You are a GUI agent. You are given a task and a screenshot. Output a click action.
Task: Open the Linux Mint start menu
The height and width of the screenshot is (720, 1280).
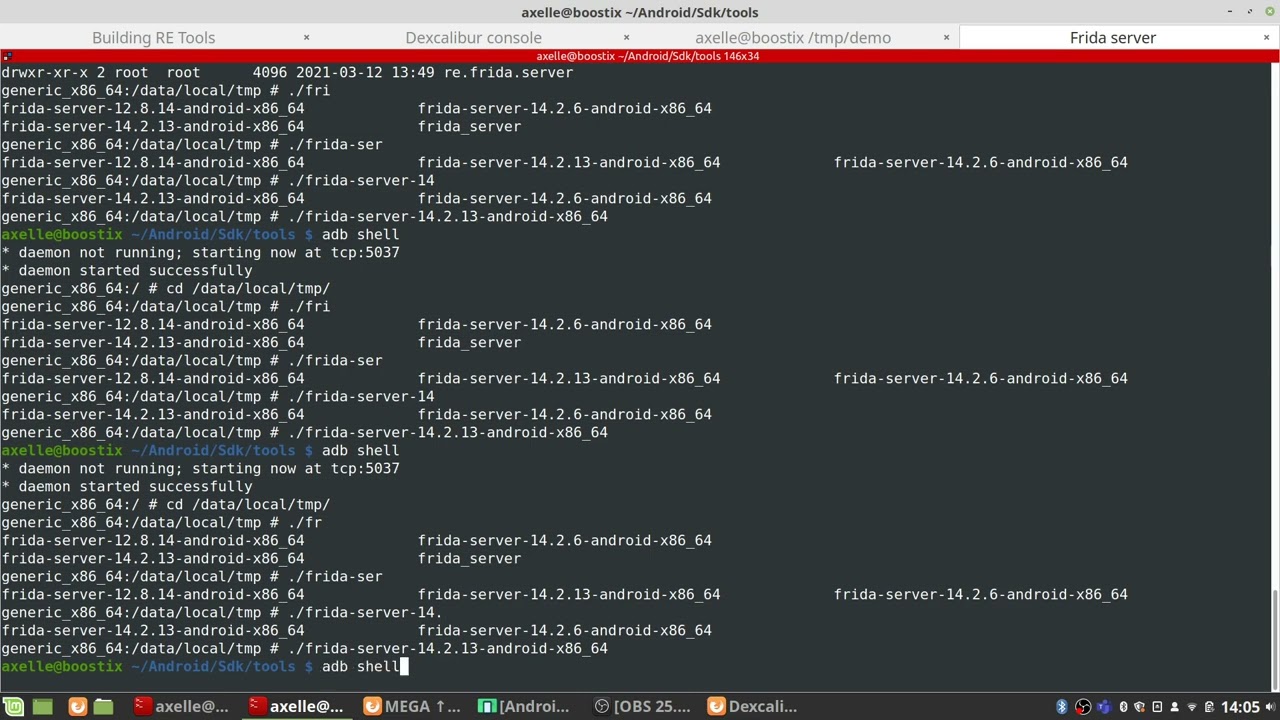coord(14,706)
